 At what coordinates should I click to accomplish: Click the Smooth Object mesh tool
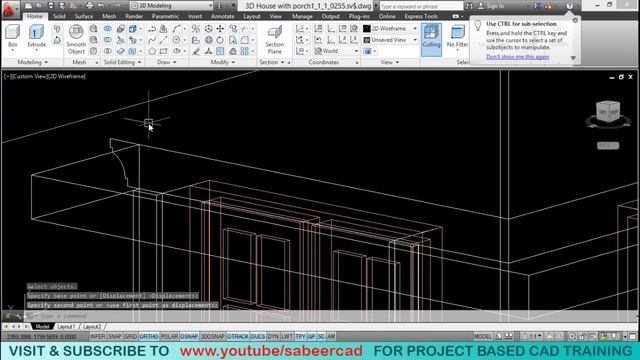tap(76, 40)
